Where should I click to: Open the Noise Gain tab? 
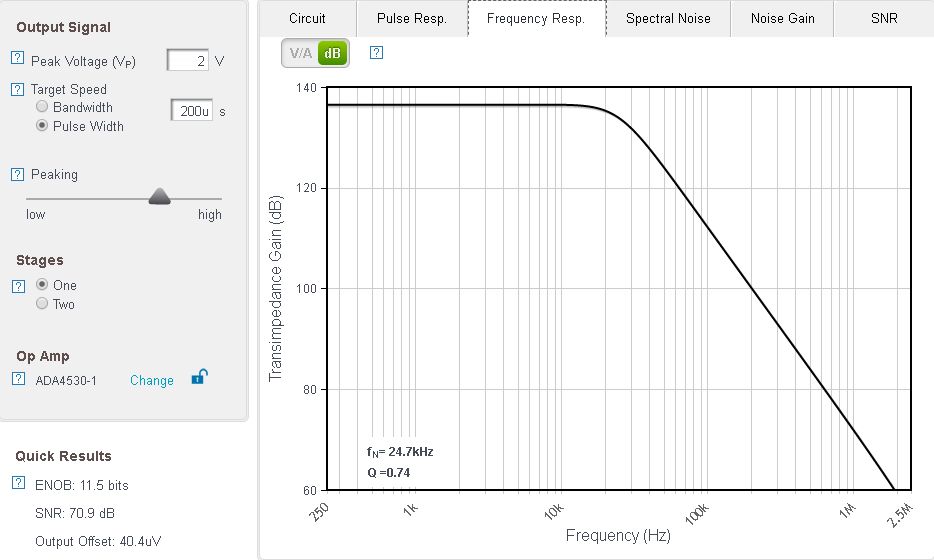782,18
